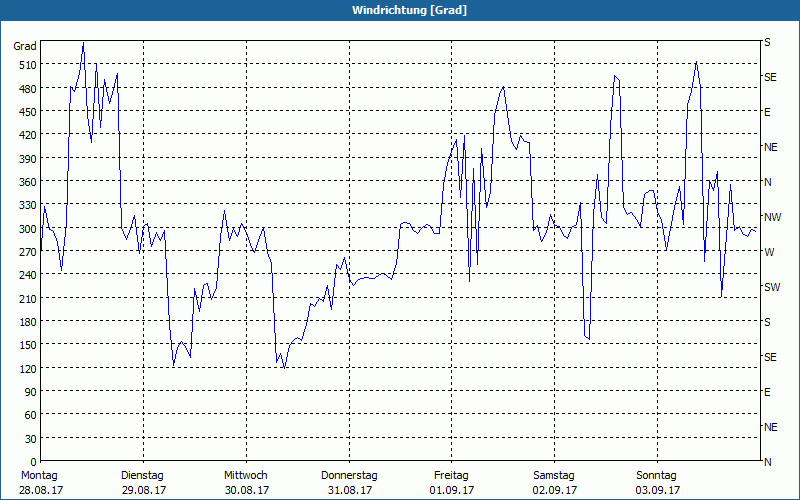This screenshot has height=500, width=800.
Task: Click the N compass label at 0 level
Action: (x=767, y=462)
